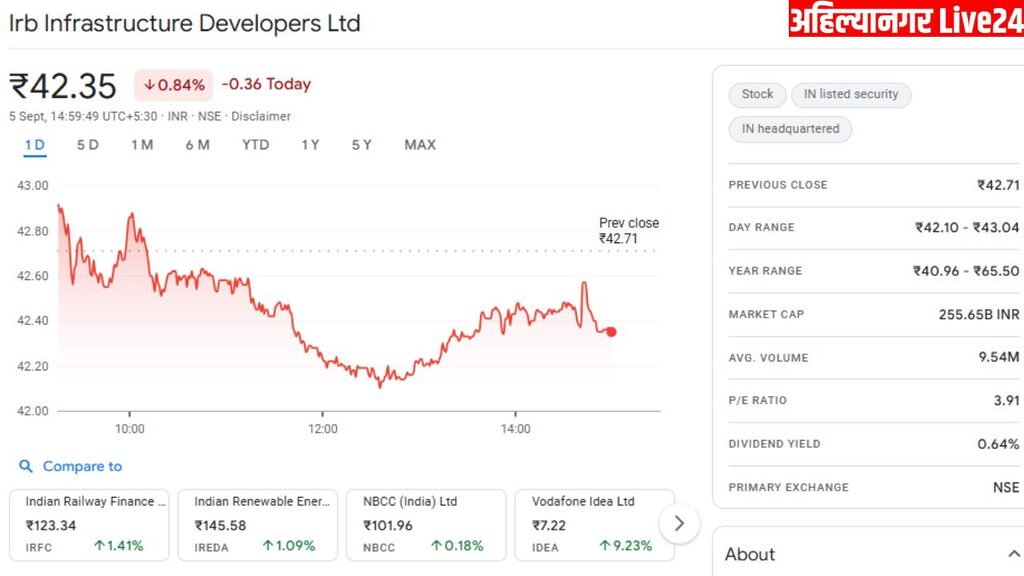Select the YTD chart range

[x=255, y=145]
